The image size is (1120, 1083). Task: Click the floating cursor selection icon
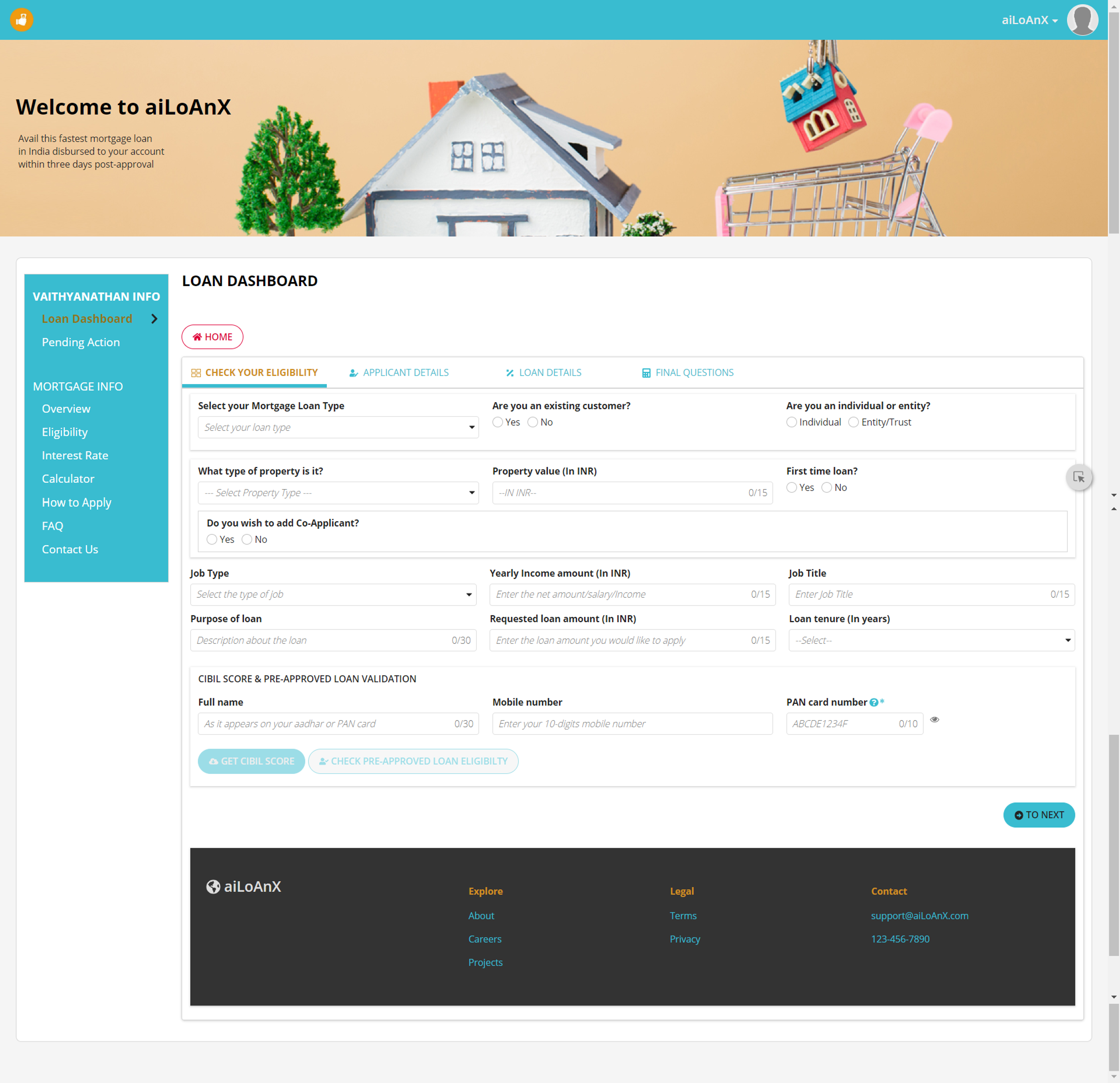tap(1079, 477)
